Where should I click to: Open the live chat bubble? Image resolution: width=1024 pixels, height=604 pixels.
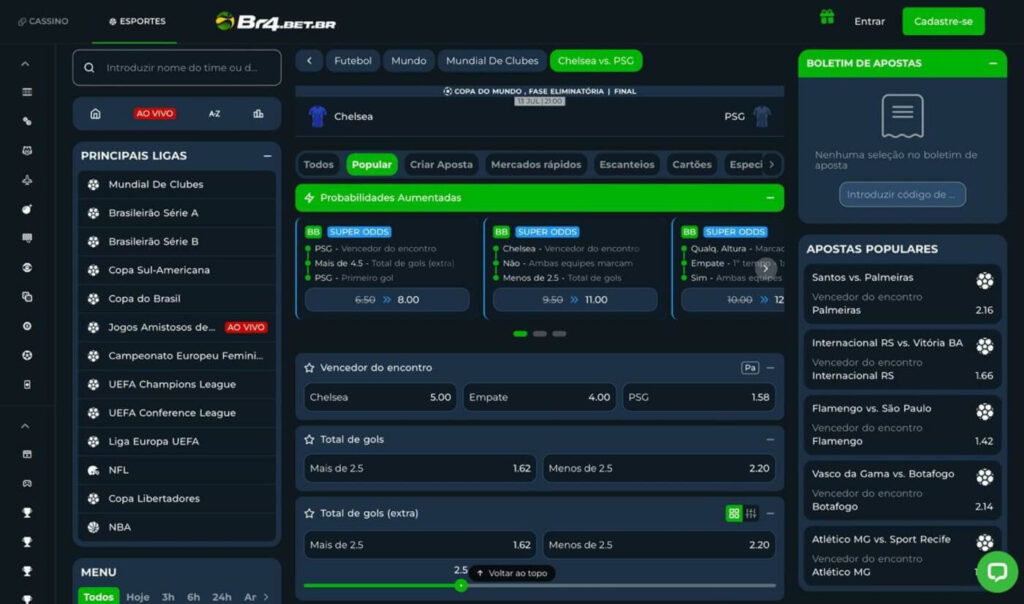tap(997, 572)
